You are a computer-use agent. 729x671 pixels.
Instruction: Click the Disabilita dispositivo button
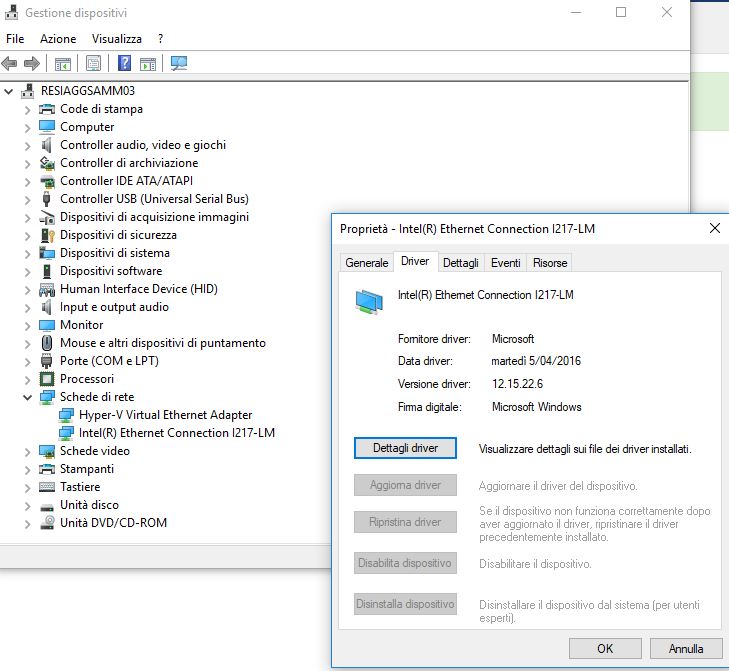point(405,563)
